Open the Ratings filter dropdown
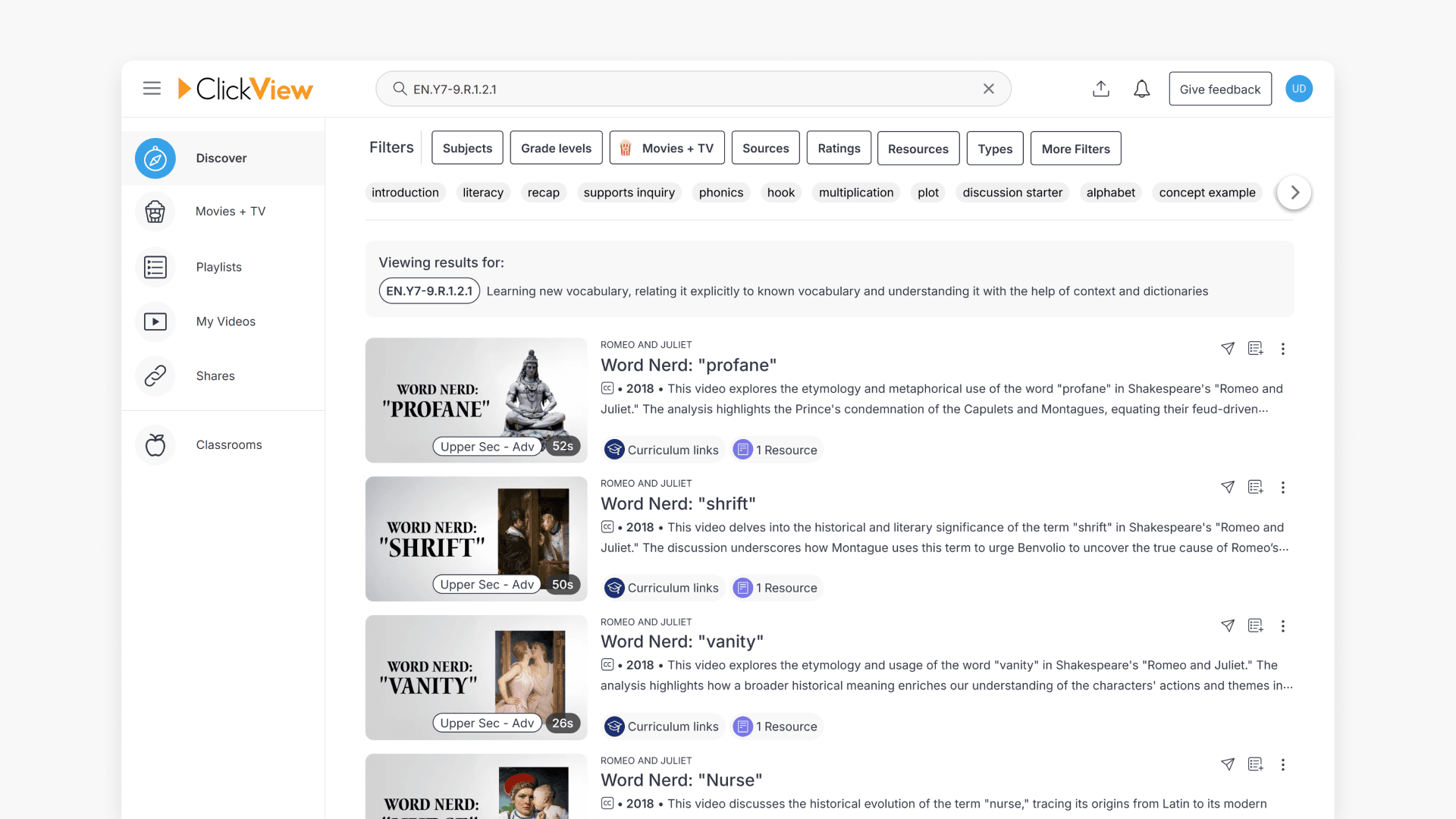 pyautogui.click(x=839, y=148)
